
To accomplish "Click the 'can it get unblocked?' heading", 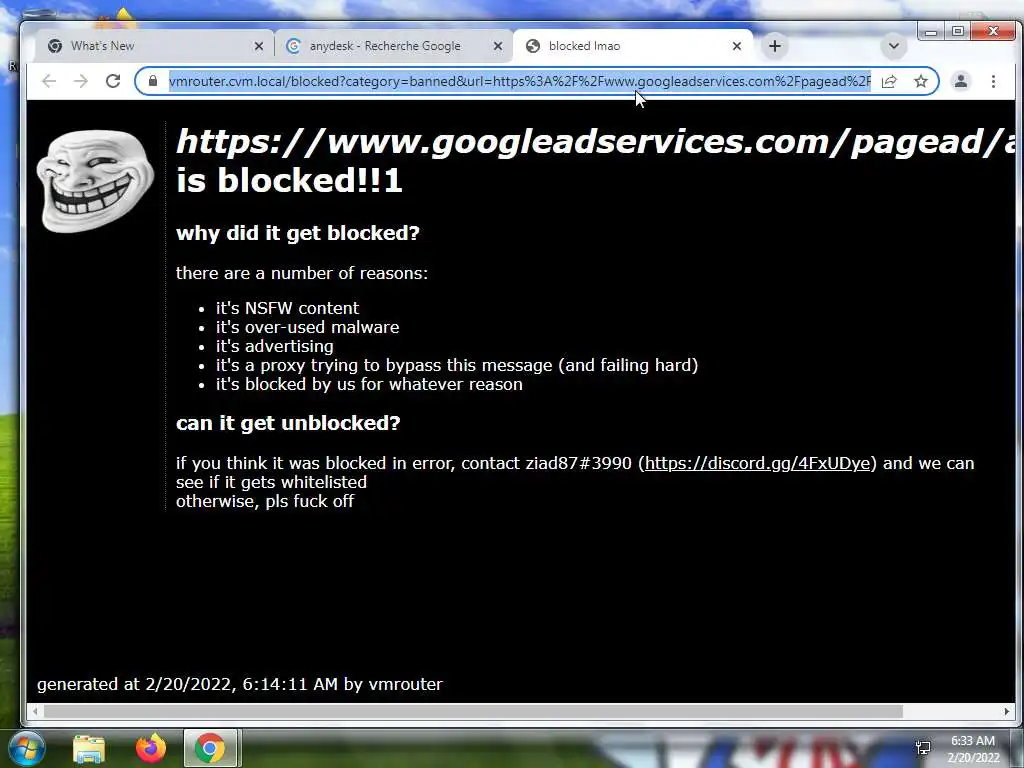I will 288,423.
